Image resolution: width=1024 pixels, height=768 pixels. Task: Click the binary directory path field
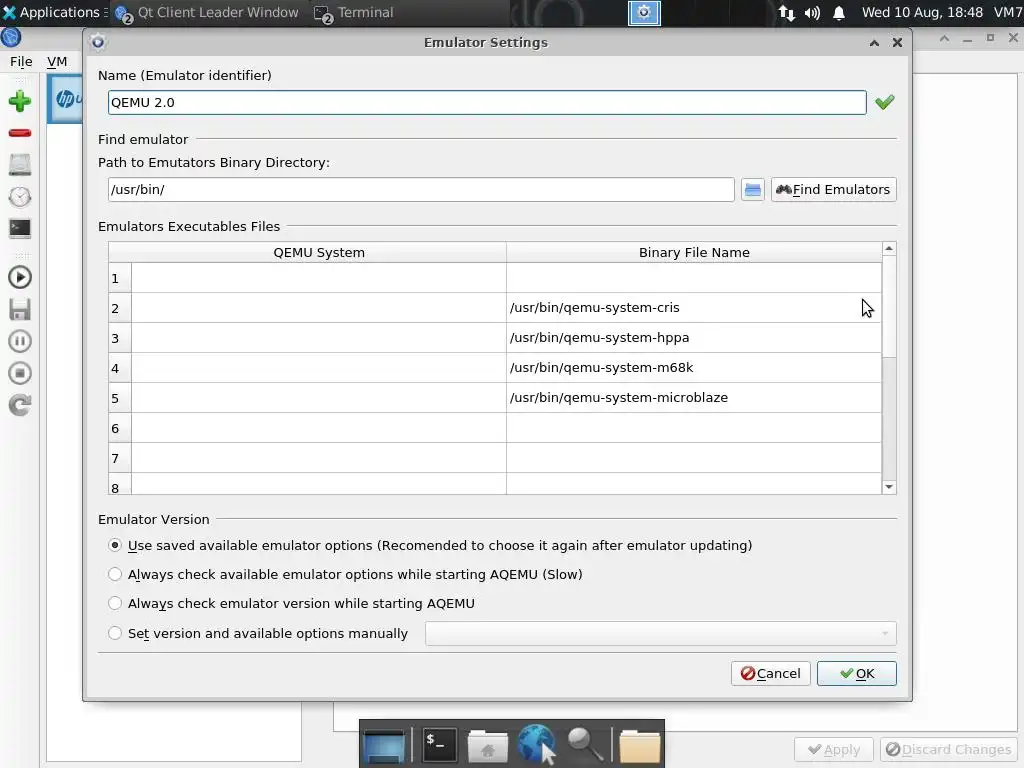tap(421, 190)
